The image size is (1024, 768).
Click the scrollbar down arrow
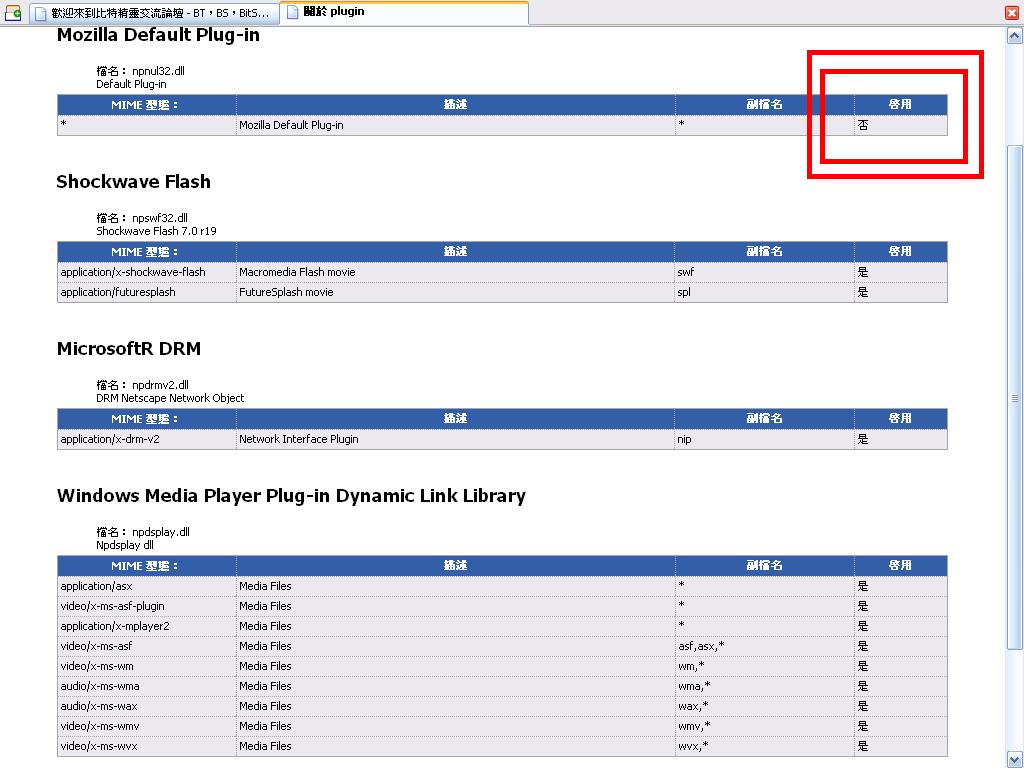pyautogui.click(x=1015, y=759)
